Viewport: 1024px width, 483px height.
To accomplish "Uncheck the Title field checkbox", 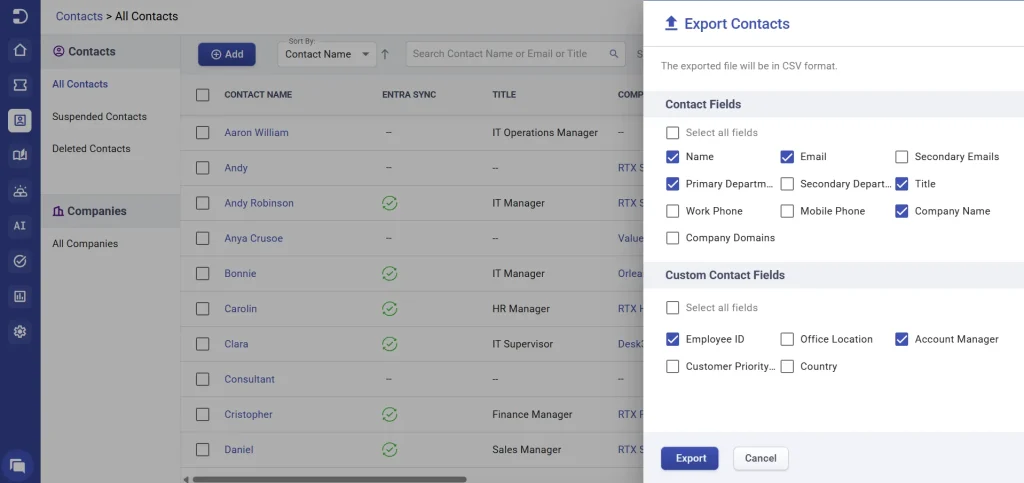I will [x=901, y=184].
